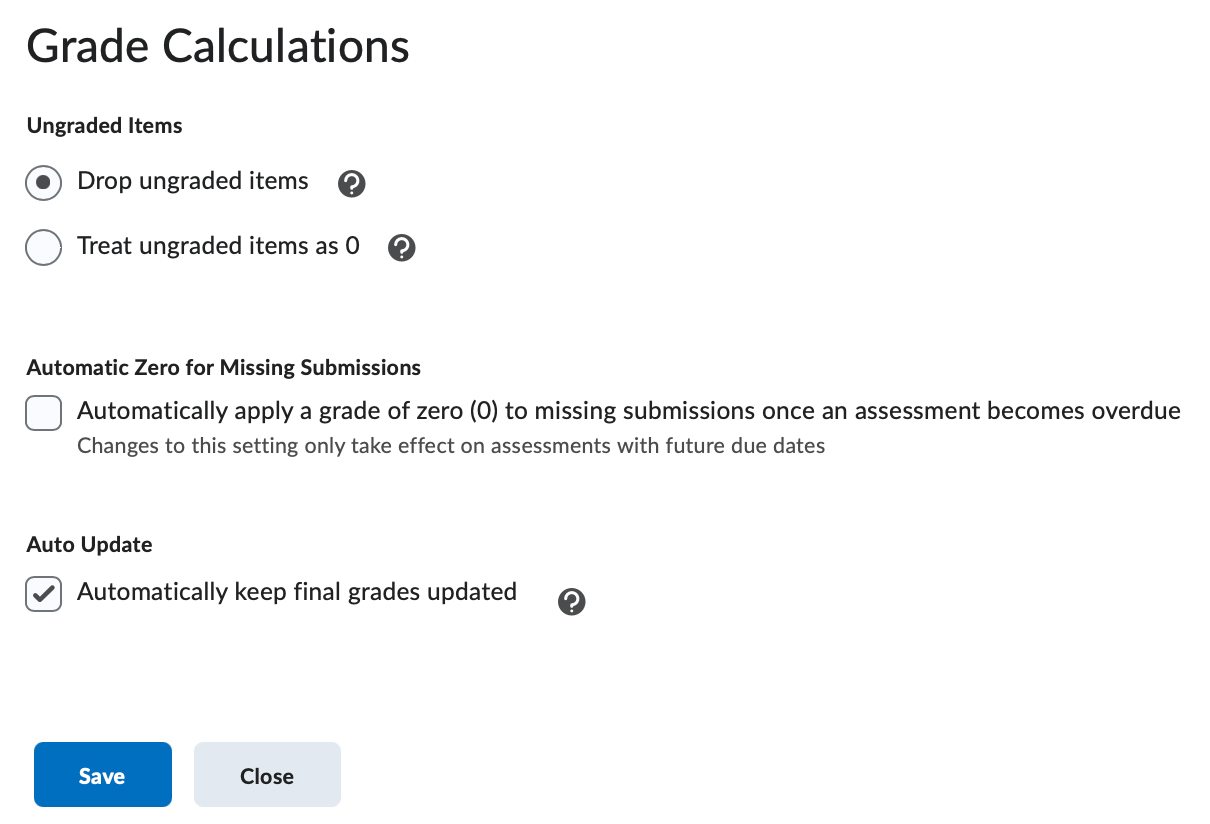Click the Ungraded Items section heading
Viewport: 1210px width, 824px height.
104,126
